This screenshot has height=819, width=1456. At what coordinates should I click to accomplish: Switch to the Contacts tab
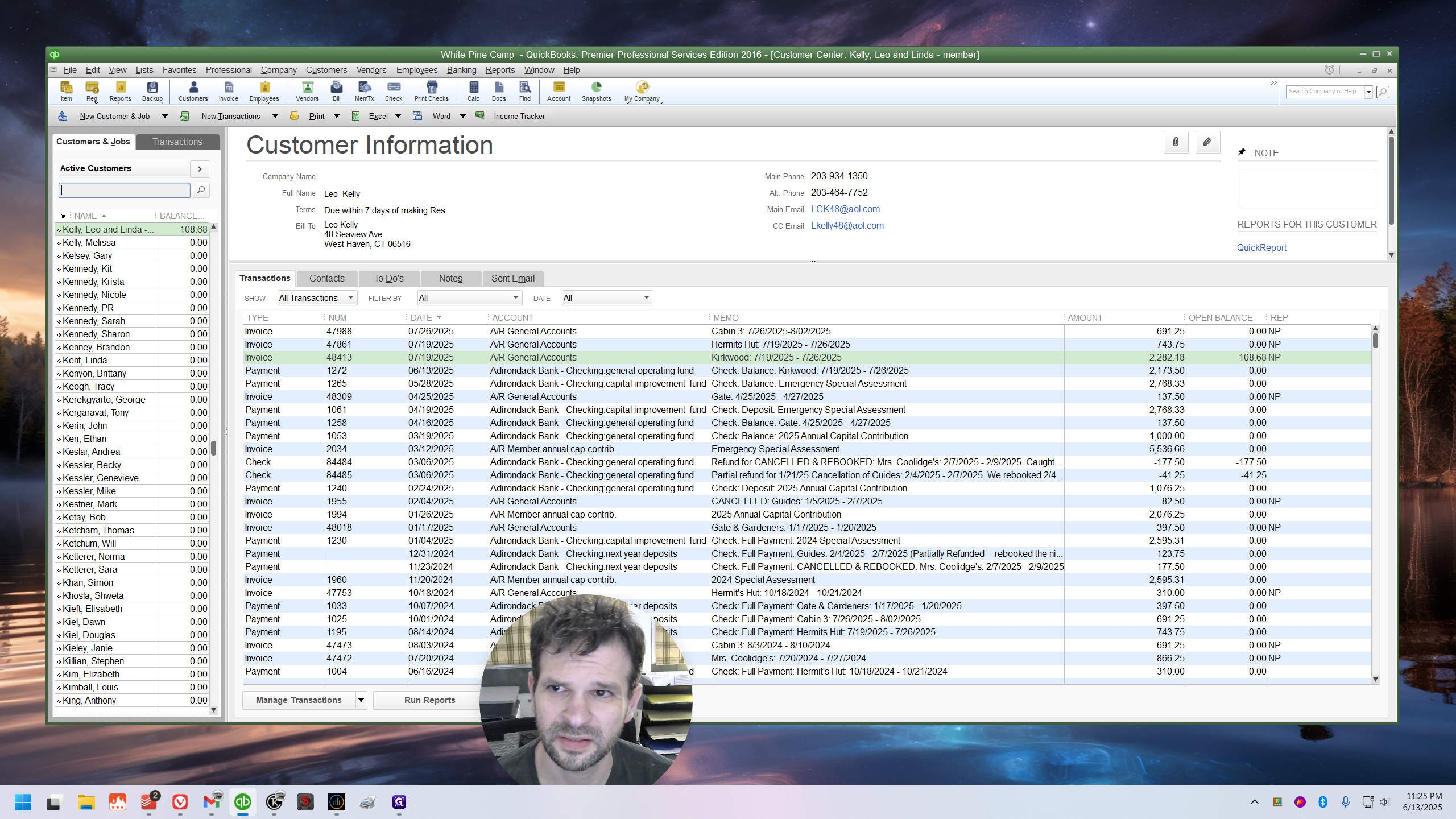[x=327, y=278]
